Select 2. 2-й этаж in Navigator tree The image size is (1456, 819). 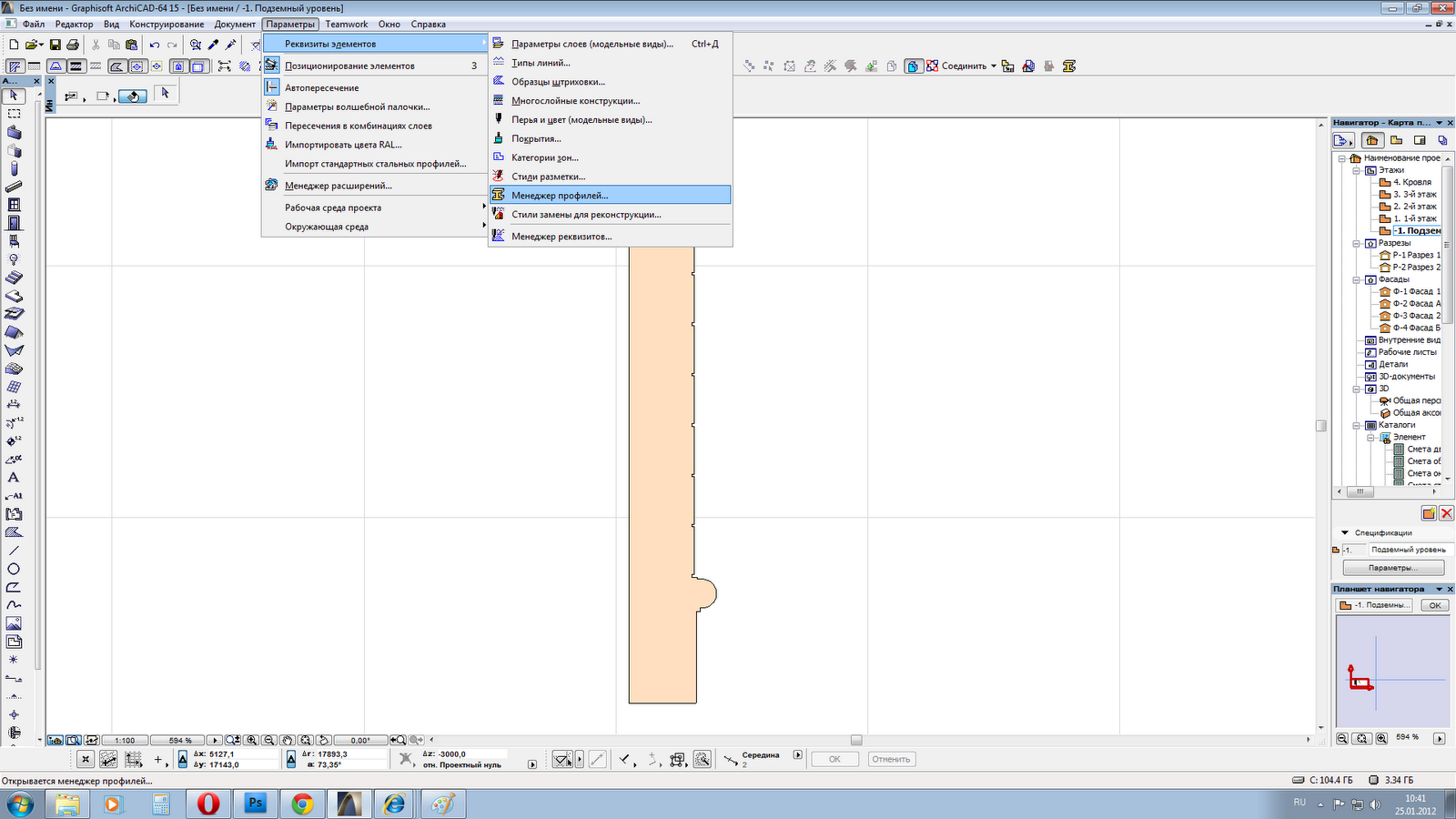click(x=1414, y=207)
